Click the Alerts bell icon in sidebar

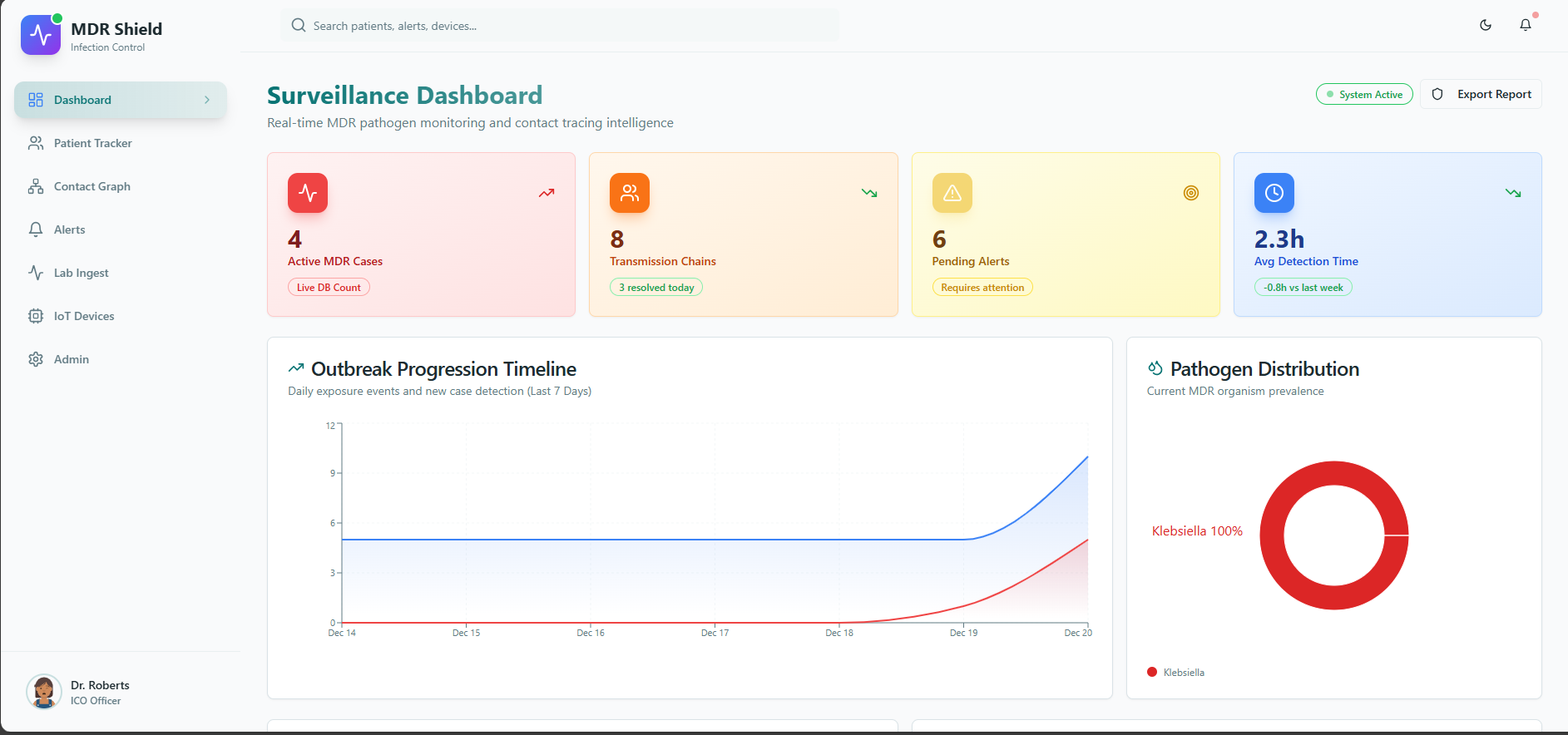(x=36, y=229)
